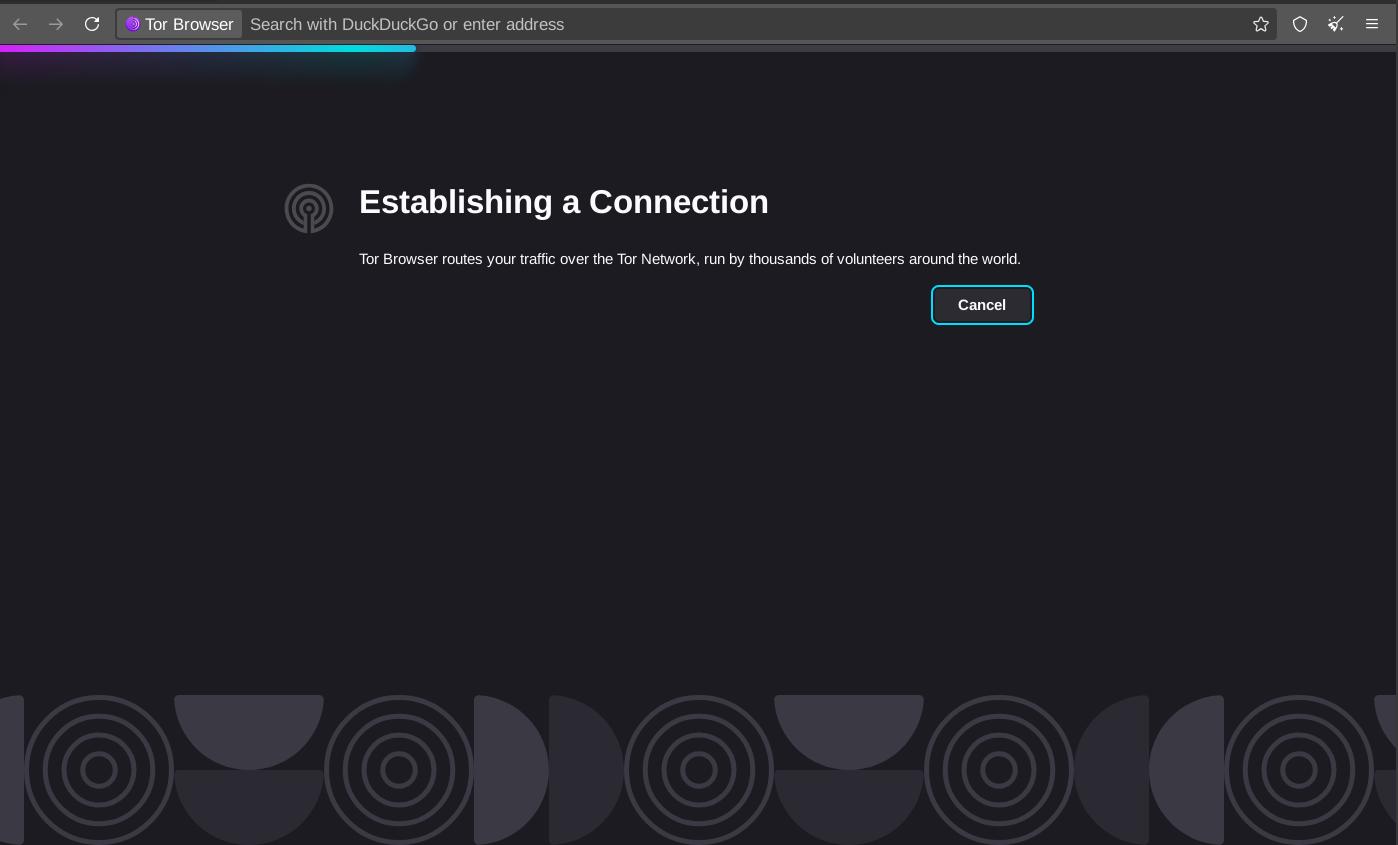Image resolution: width=1398 pixels, height=845 pixels.
Task: Open the shield security level panel
Action: (1300, 24)
